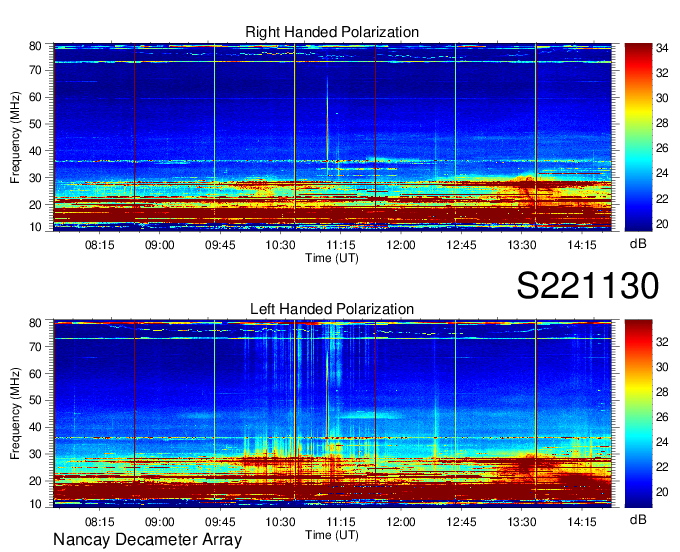
Task: Click the dB label under Right Handed colorbar
Action: (638, 244)
